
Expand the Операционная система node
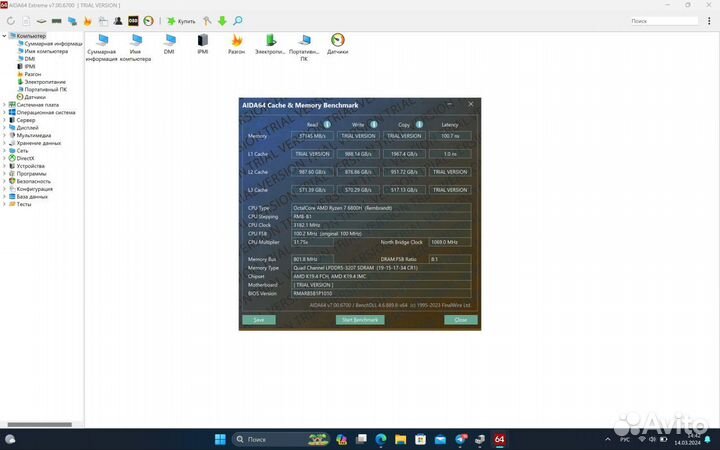pos(4,112)
